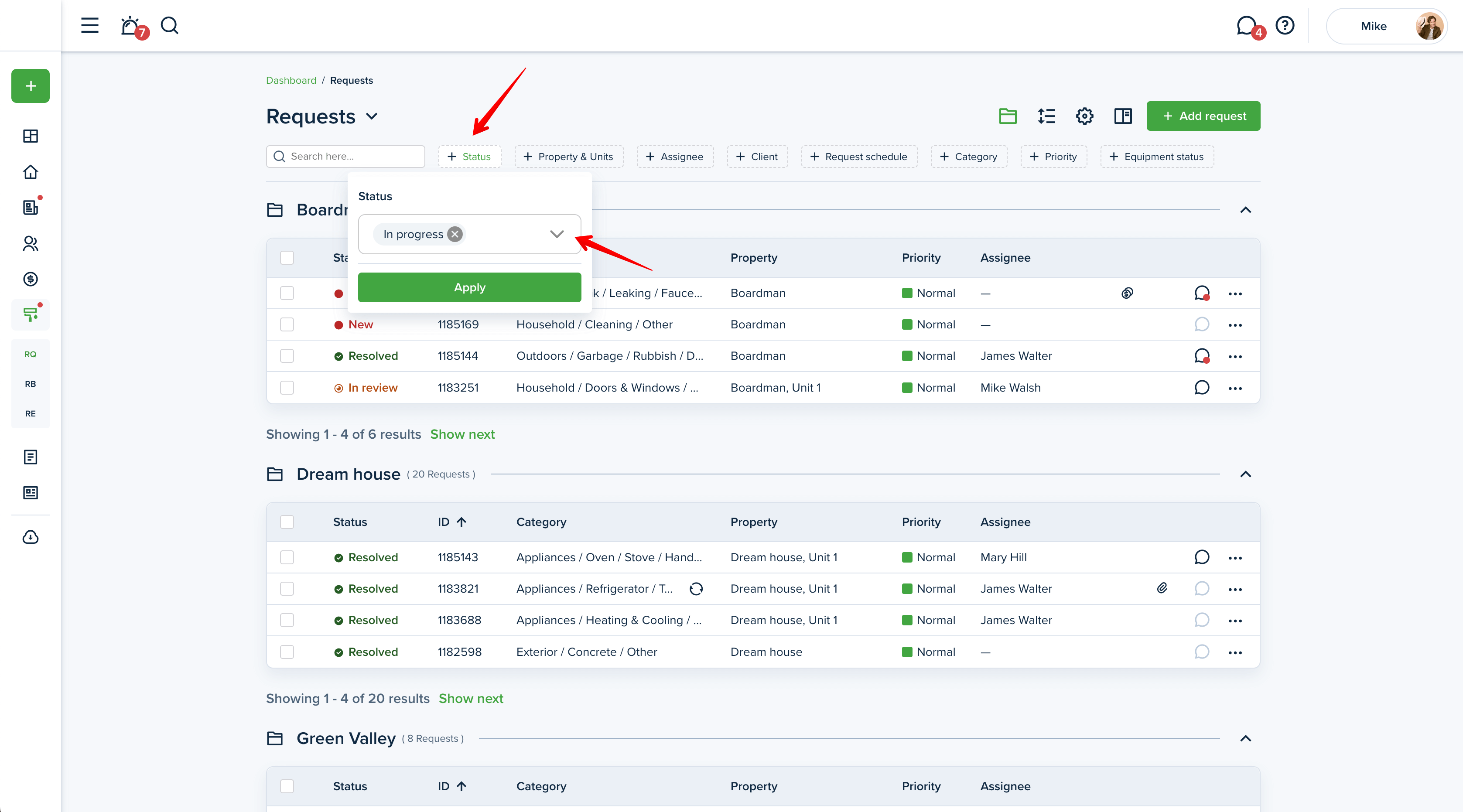Screen dimensions: 1463x812
Task: Add the Property & Units filter
Action: point(568,157)
